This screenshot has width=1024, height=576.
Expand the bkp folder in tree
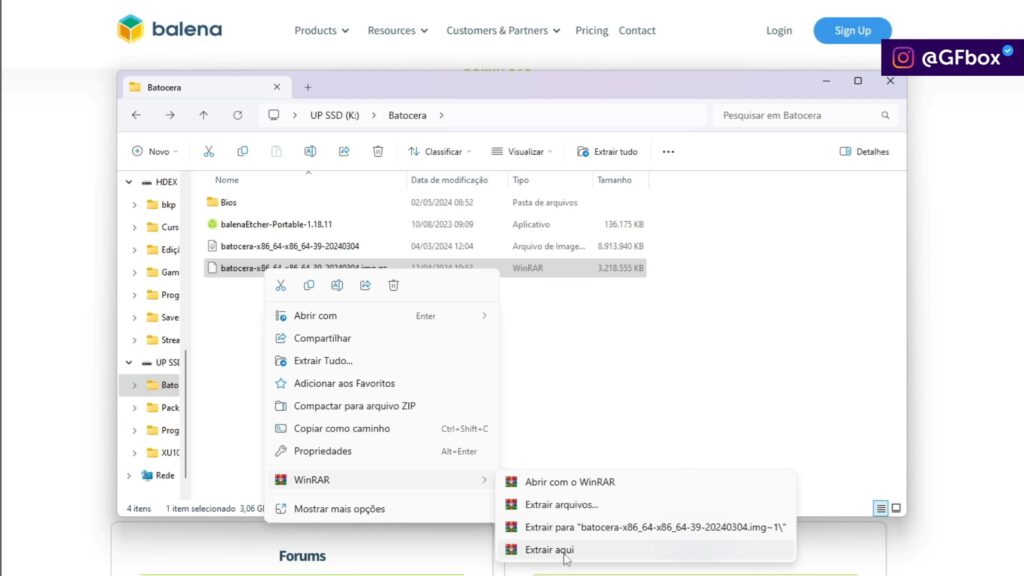pos(135,205)
